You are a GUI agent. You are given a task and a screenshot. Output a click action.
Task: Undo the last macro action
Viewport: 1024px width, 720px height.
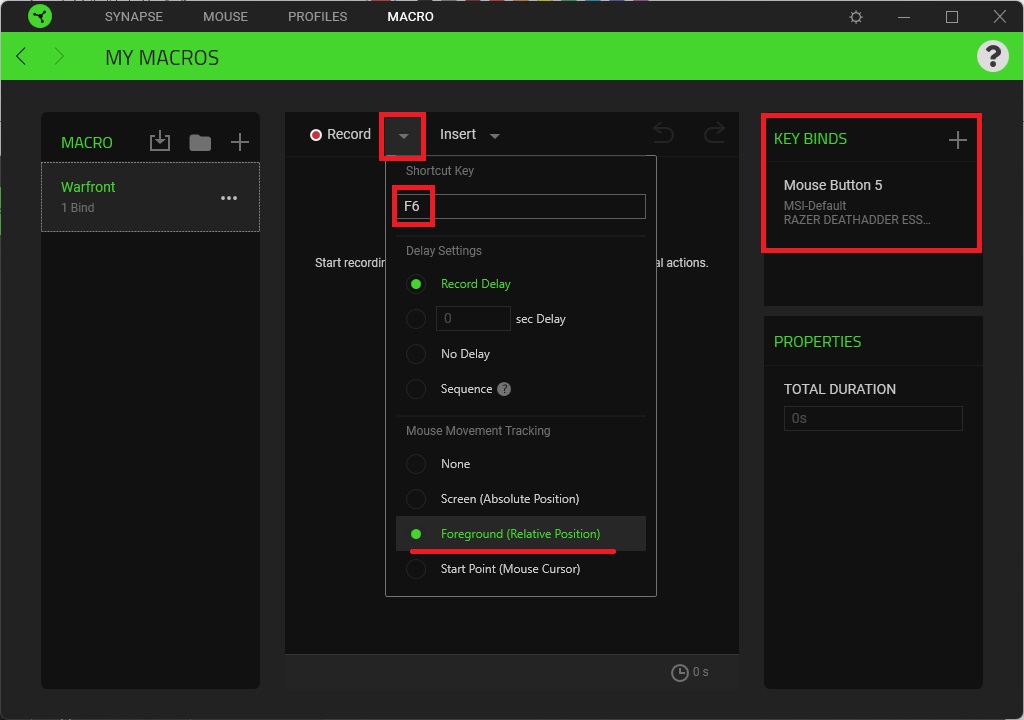click(663, 133)
